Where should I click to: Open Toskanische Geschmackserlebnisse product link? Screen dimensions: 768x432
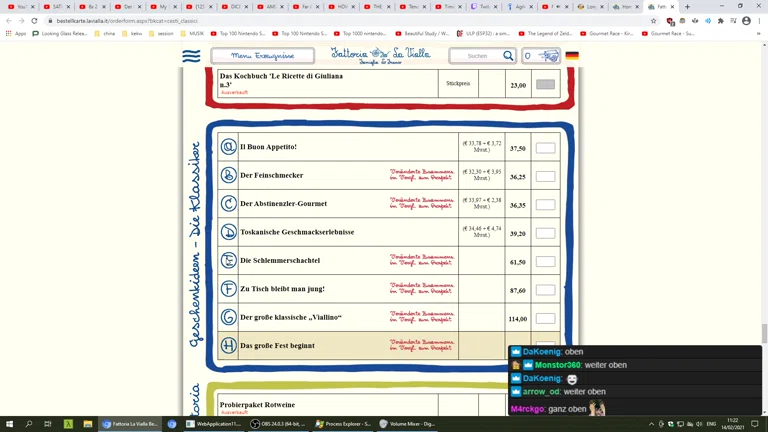click(x=296, y=232)
